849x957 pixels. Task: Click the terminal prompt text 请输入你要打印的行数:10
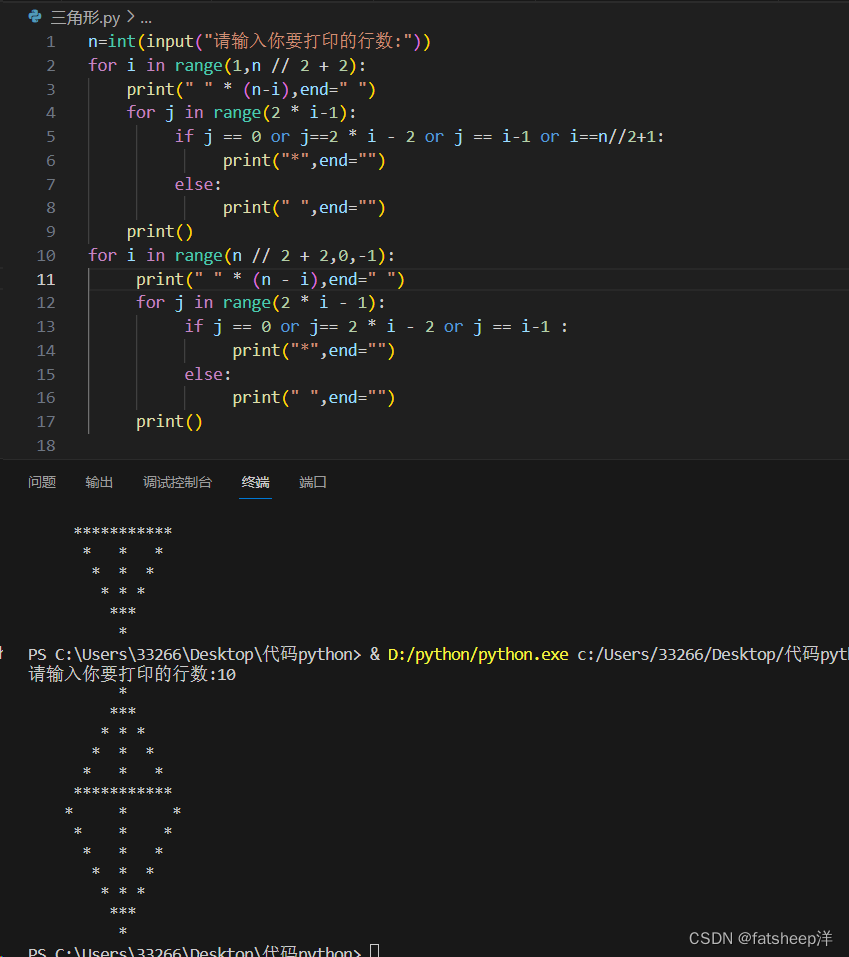click(x=132, y=674)
